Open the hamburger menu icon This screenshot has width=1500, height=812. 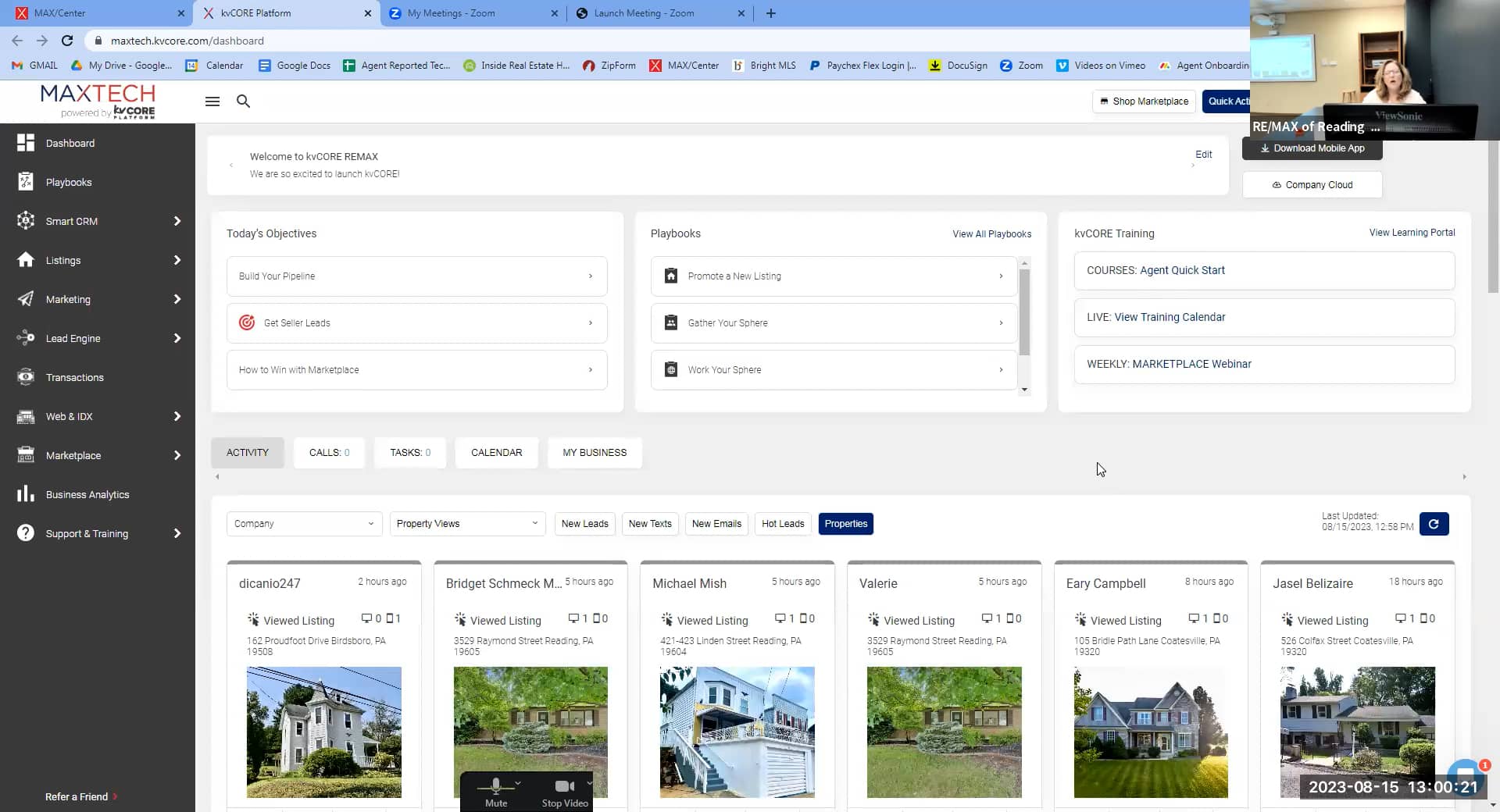click(x=212, y=101)
